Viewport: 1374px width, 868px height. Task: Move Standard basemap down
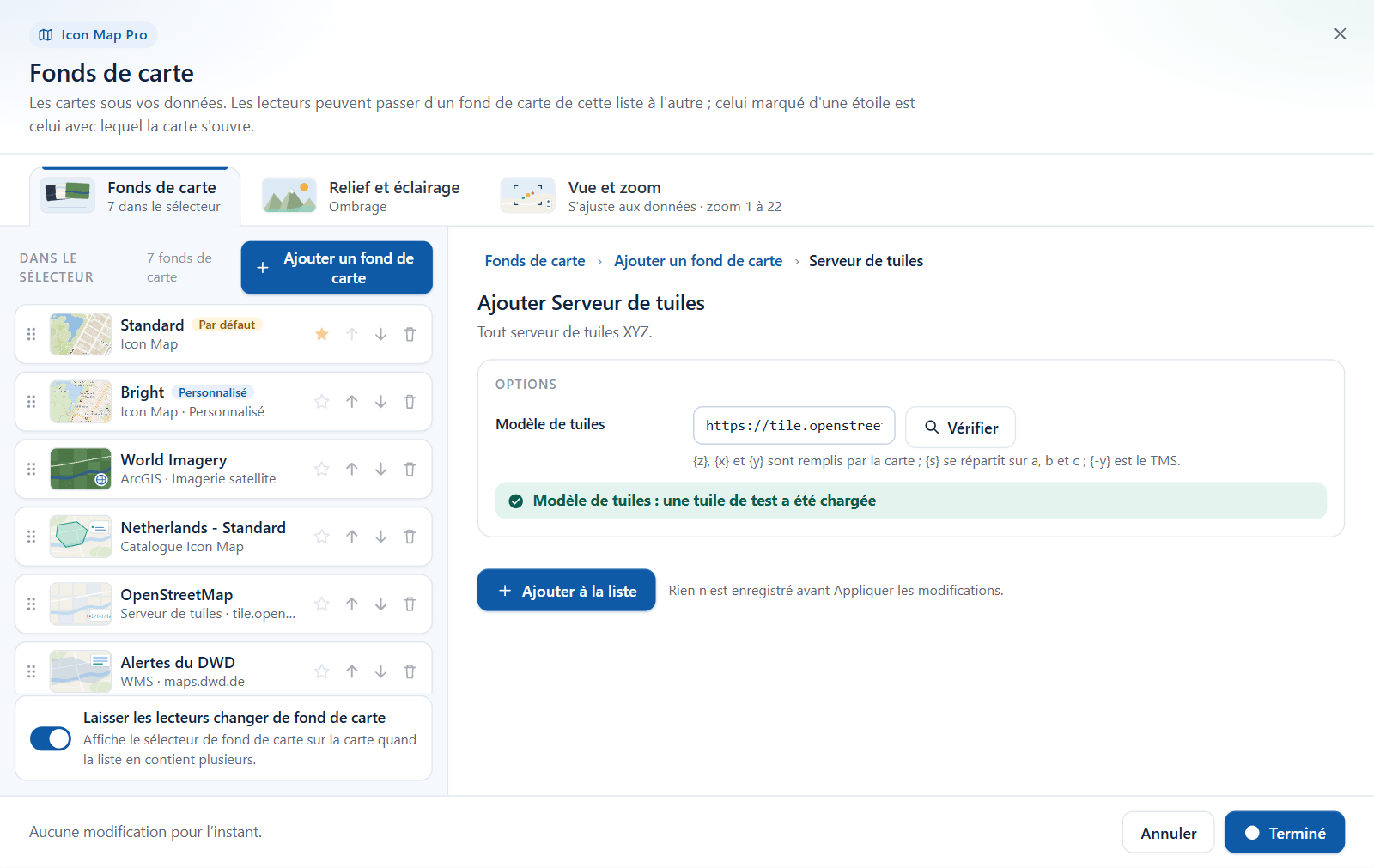(380, 334)
